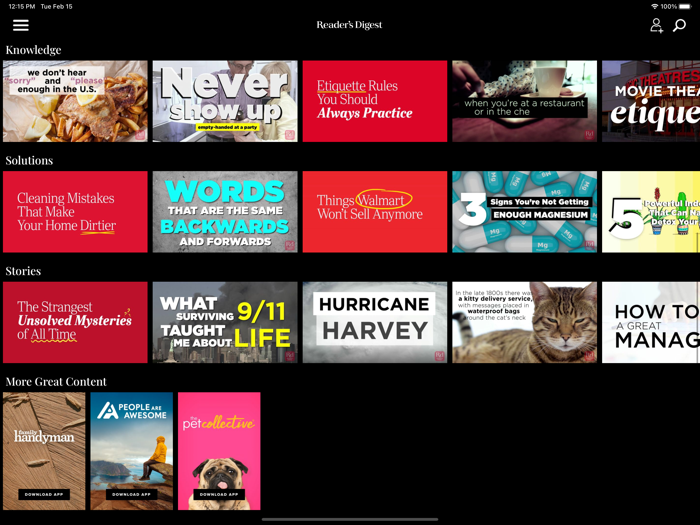Open the Hurricane Harvey story
The height and width of the screenshot is (525, 700).
pos(375,322)
